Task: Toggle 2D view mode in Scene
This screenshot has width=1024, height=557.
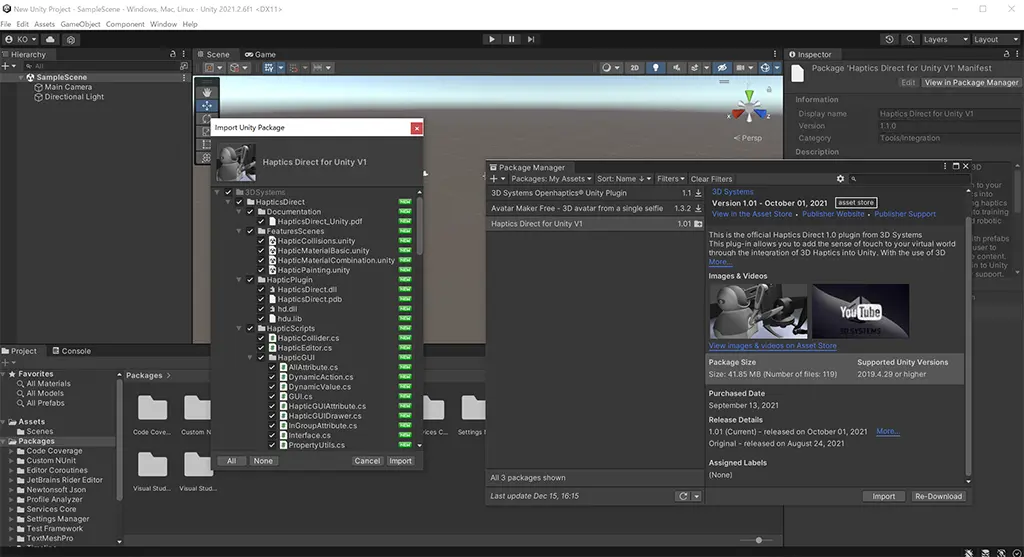Action: coord(634,68)
